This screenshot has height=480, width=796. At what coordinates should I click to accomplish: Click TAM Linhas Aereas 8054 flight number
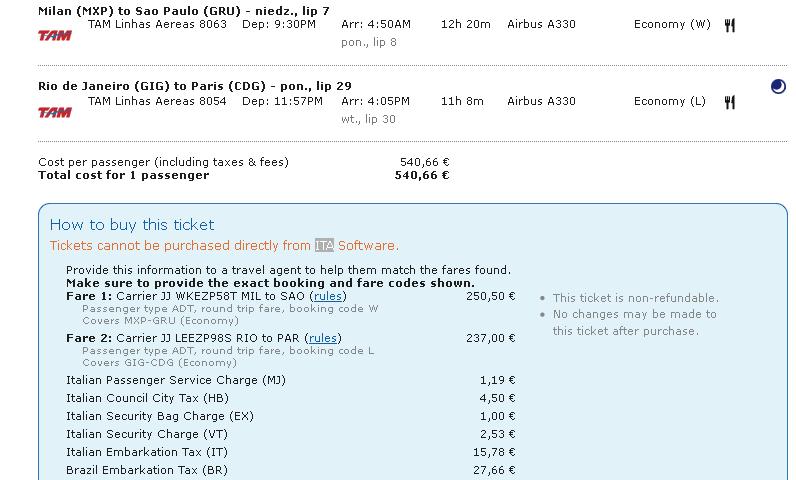pos(157,101)
